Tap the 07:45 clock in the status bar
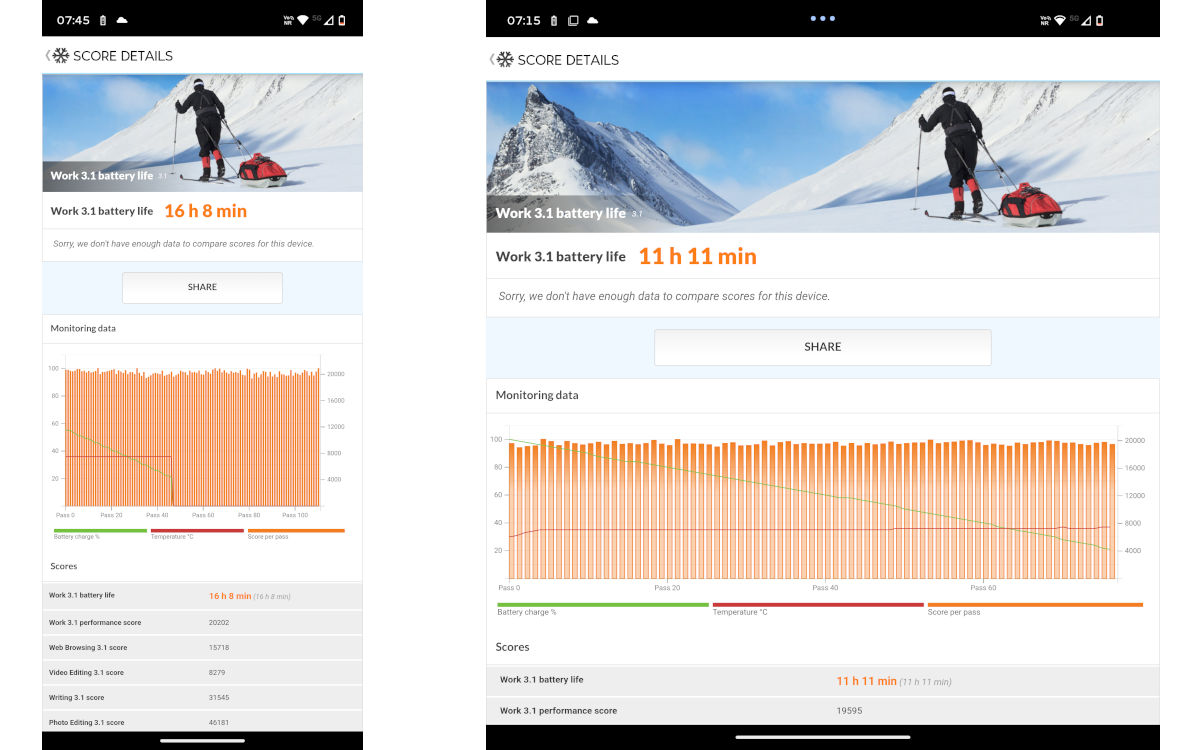Screen dimensions: 1200x750 (x=73, y=20)
